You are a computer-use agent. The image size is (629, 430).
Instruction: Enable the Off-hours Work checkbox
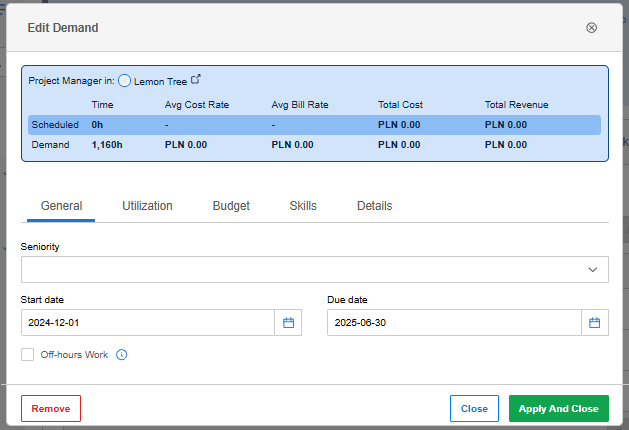(x=28, y=355)
